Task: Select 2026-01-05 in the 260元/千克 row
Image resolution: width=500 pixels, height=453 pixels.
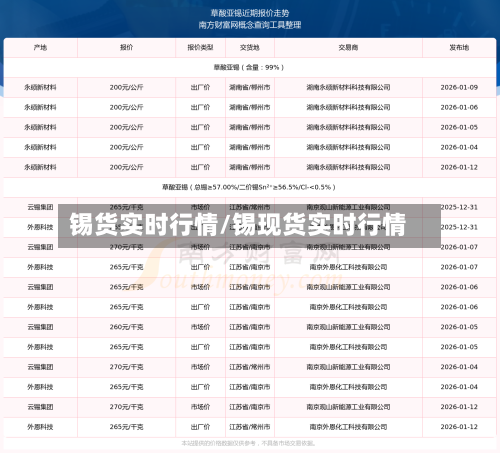Action: 459,327
